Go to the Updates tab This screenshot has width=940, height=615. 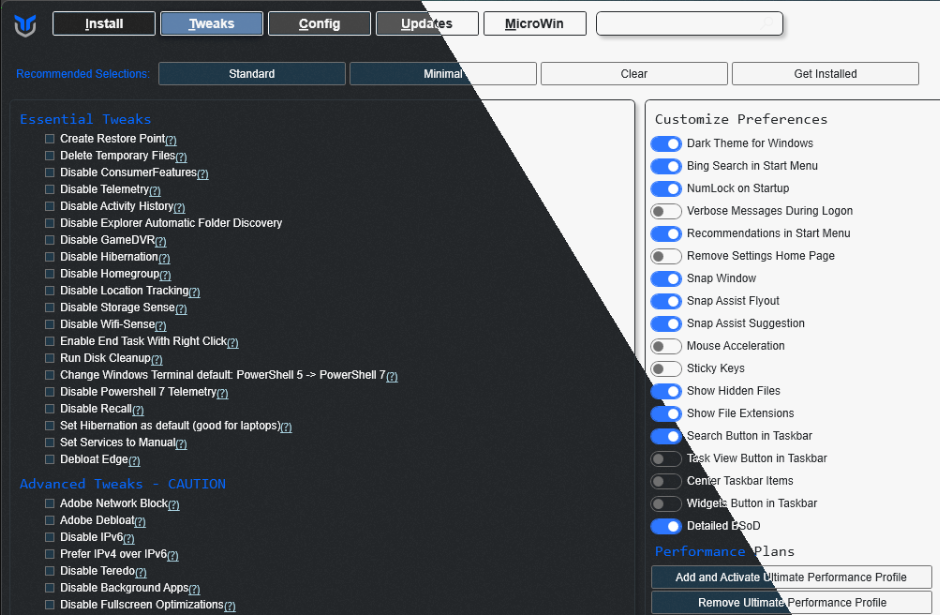click(427, 23)
